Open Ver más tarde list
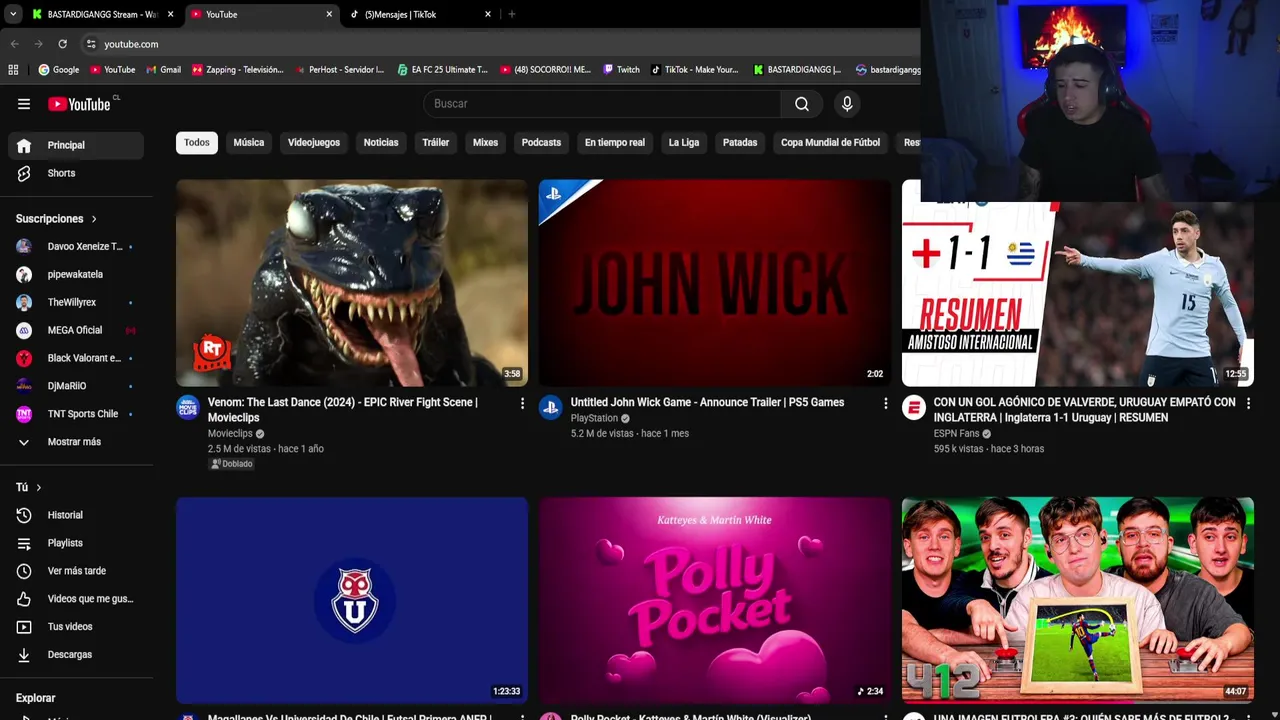Screen dimensions: 1280x720 (76, 571)
